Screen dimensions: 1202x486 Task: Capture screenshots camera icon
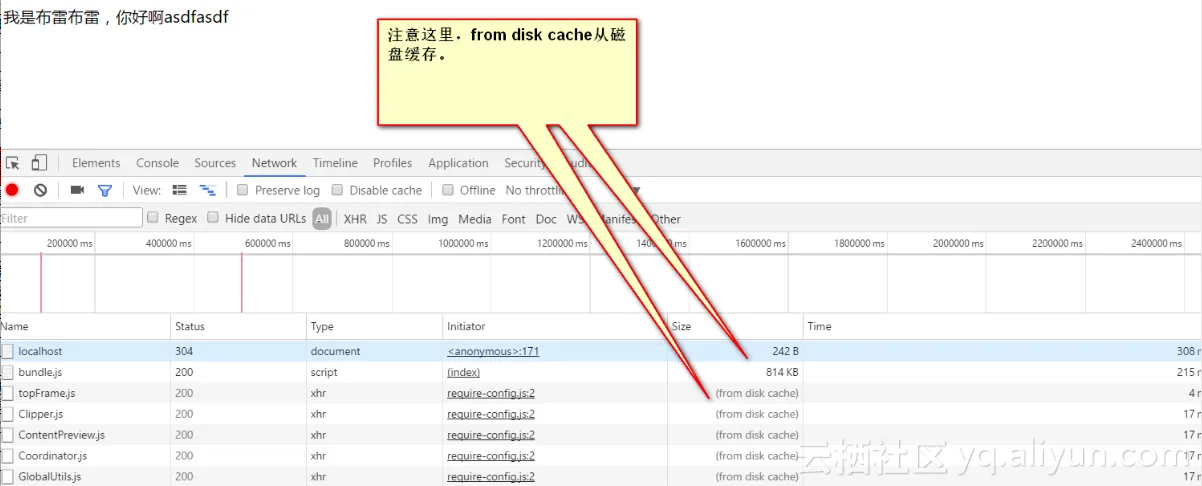click(77, 190)
